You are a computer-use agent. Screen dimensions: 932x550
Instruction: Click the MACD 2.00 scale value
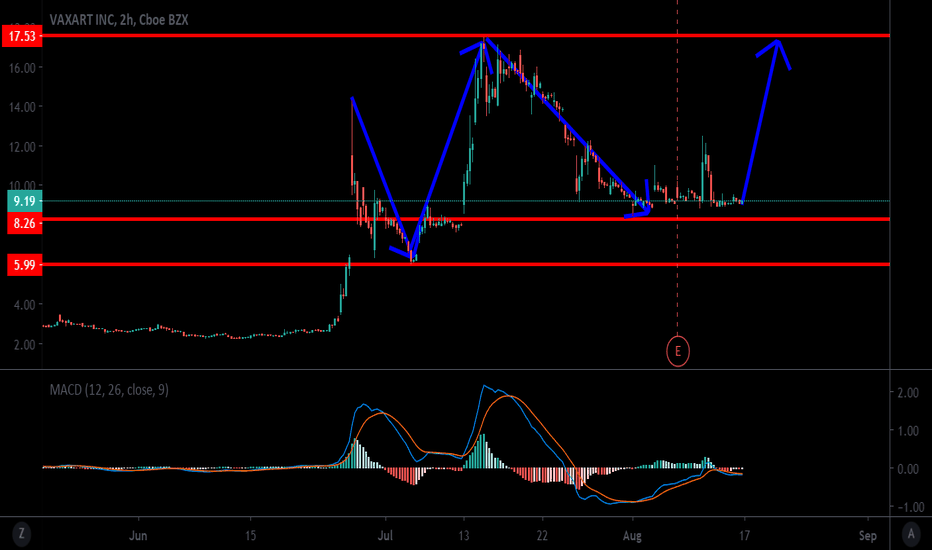(x=908, y=392)
